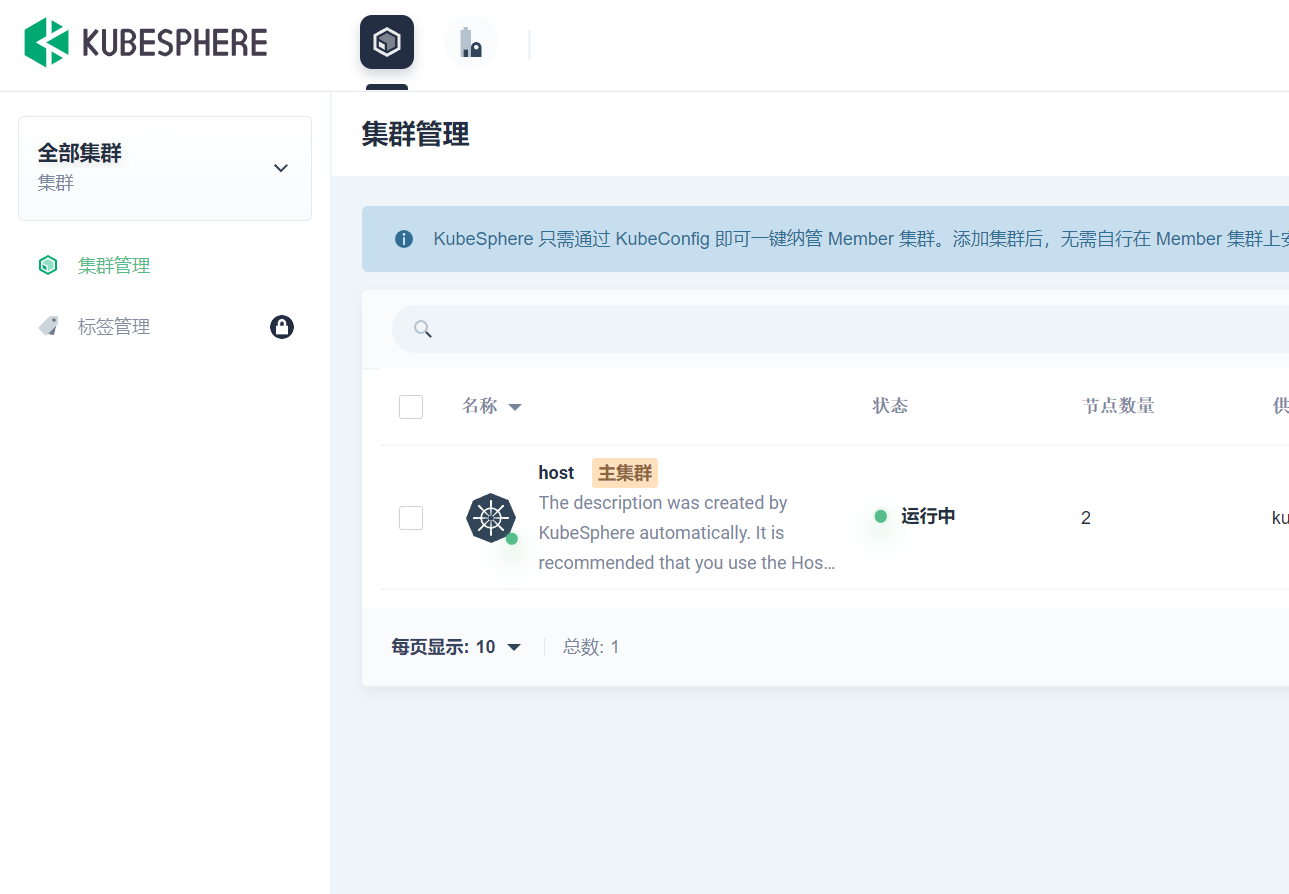Click the green 运行中 status dot
1289x894 pixels.
tap(881, 516)
